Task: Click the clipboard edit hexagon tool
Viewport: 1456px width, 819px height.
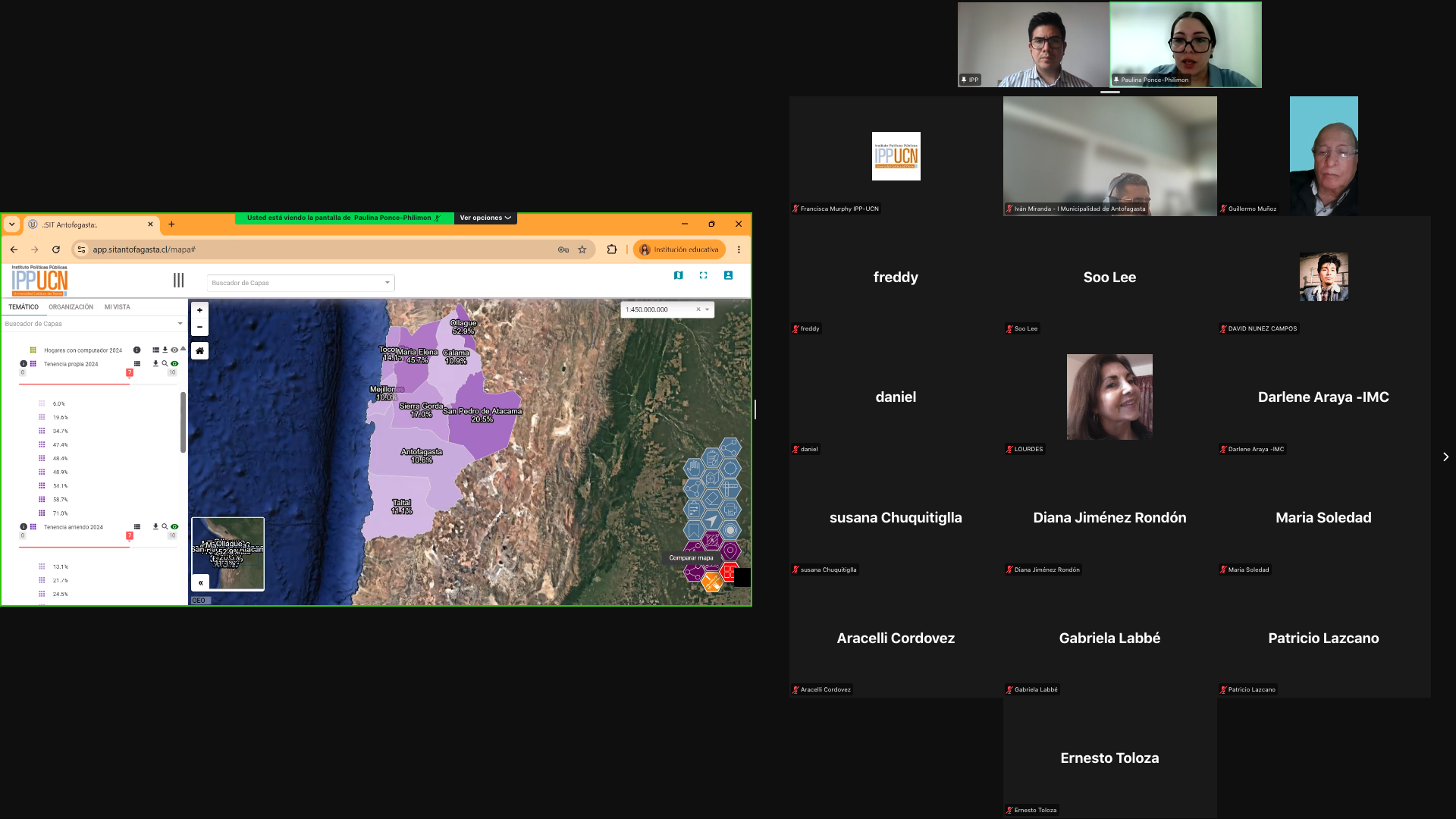Action: (x=712, y=457)
